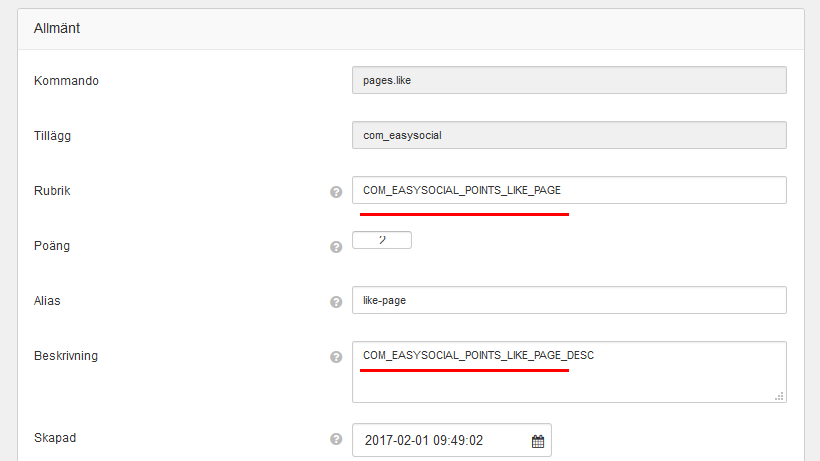Click the help icon beside Poäng

(x=336, y=246)
